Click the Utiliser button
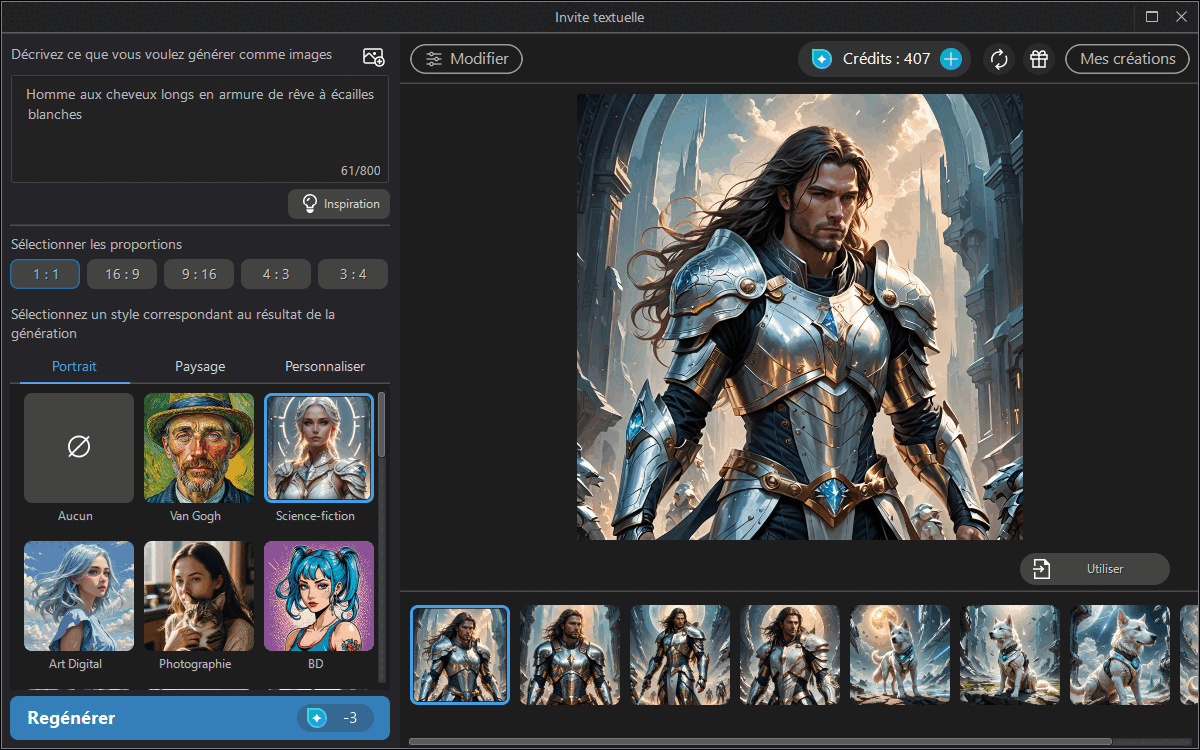Viewport: 1200px width, 750px height. [x=1095, y=569]
